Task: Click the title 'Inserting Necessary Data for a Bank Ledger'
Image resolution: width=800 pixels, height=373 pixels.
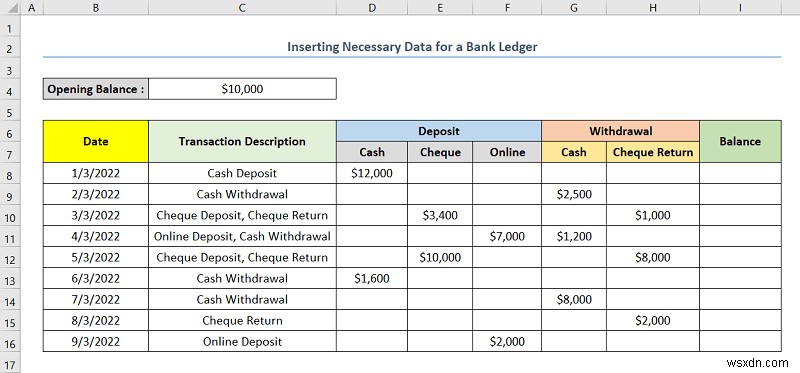Action: pyautogui.click(x=412, y=47)
